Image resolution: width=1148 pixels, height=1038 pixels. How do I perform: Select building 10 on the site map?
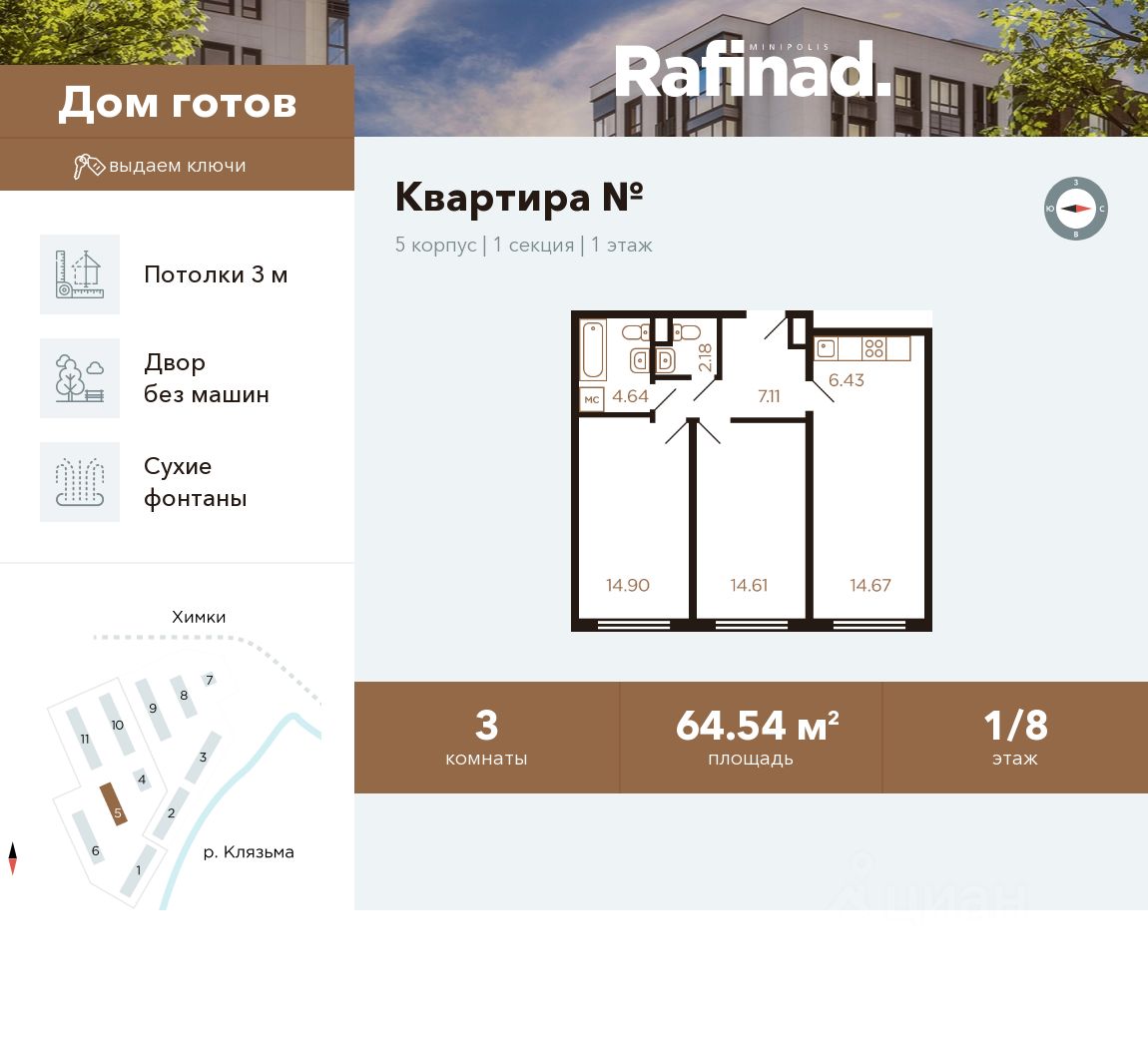(117, 725)
